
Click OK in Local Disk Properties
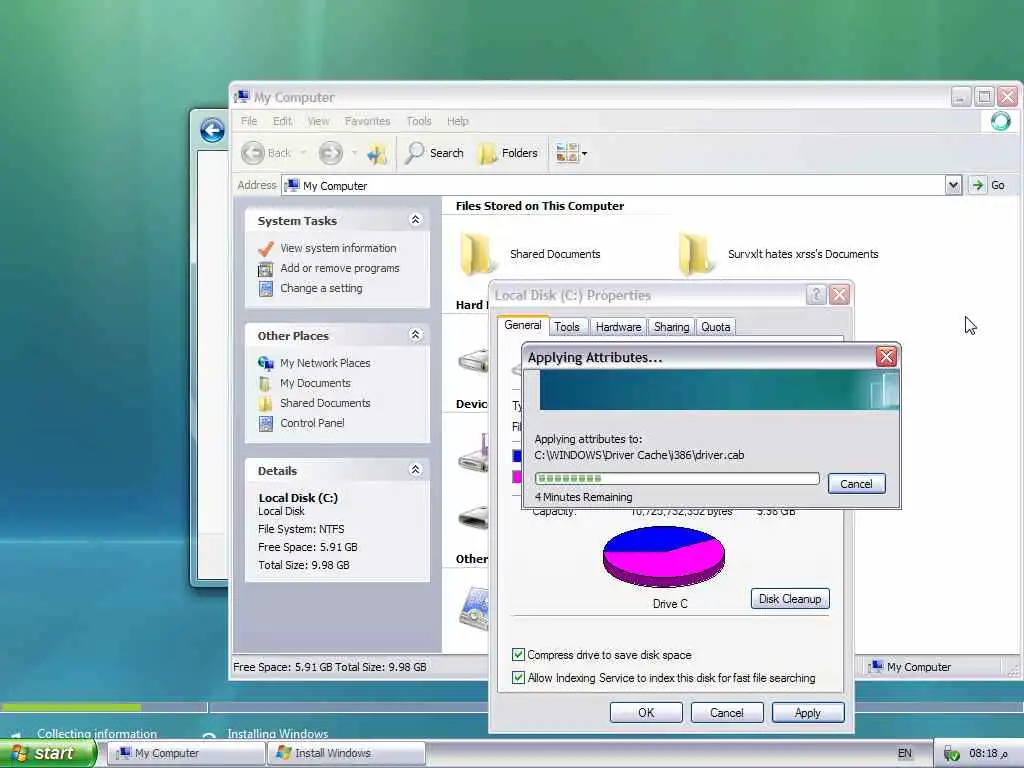tap(646, 712)
